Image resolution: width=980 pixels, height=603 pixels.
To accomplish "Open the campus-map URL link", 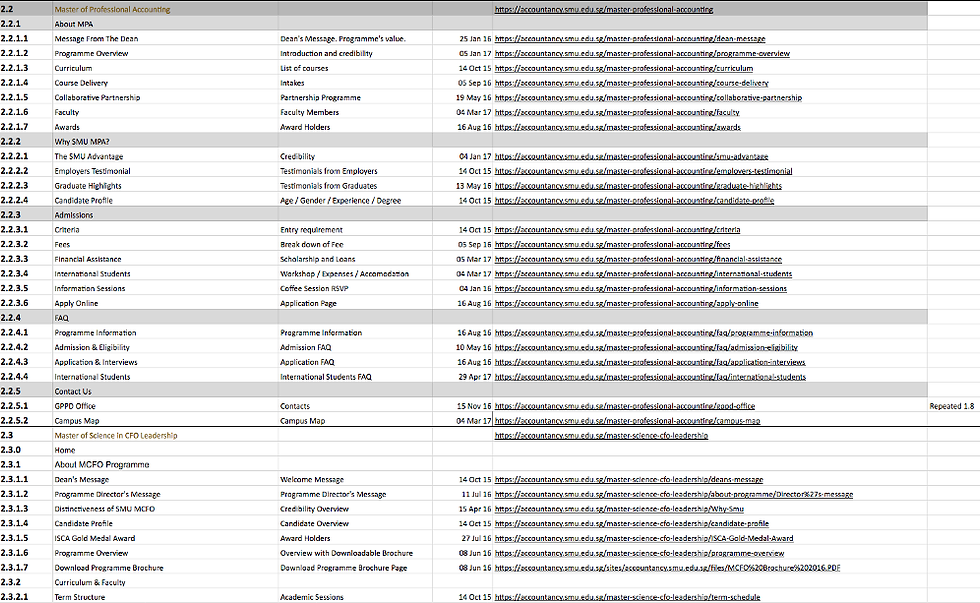I will pos(628,421).
